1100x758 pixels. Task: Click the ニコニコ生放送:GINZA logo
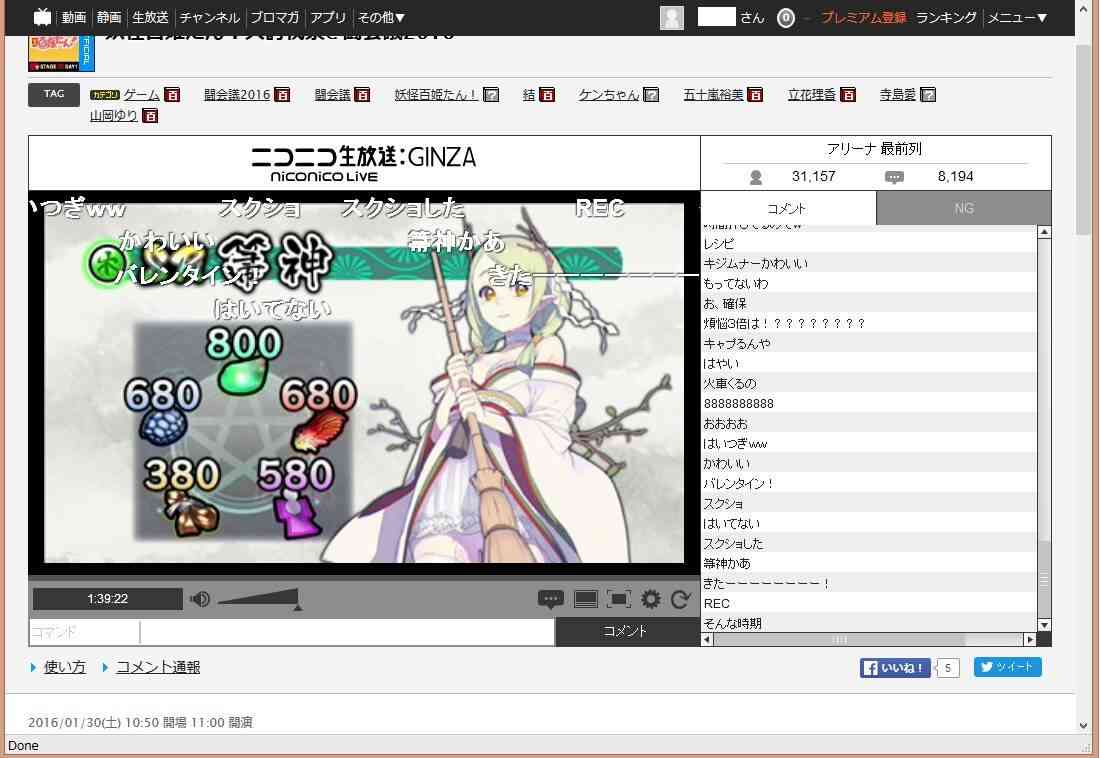coord(363,164)
